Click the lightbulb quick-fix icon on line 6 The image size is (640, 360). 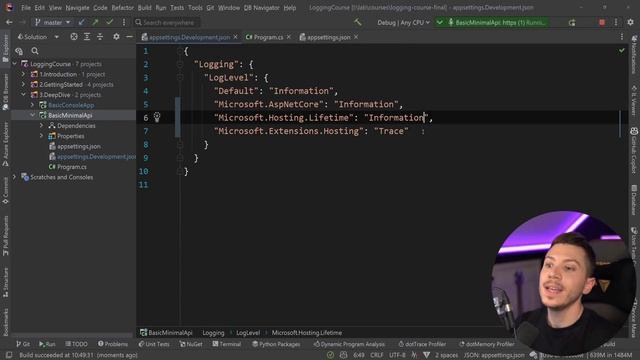157,118
